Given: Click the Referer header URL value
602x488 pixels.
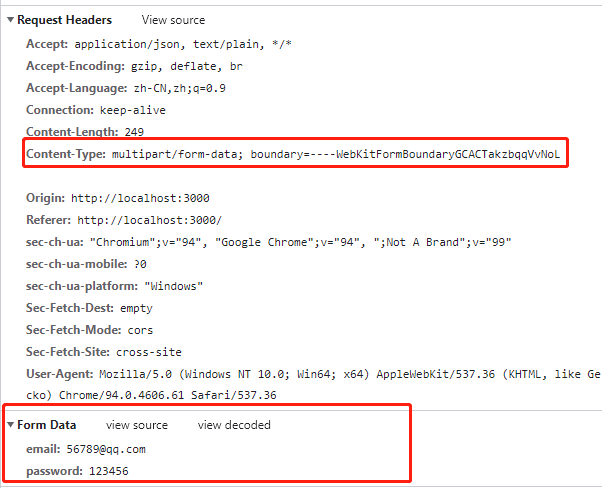Looking at the screenshot, I should tap(149, 220).
